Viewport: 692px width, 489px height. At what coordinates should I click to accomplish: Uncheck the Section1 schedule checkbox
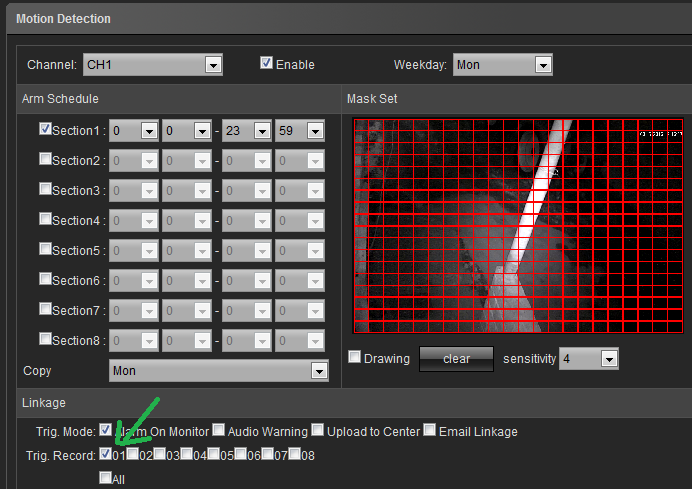45,129
